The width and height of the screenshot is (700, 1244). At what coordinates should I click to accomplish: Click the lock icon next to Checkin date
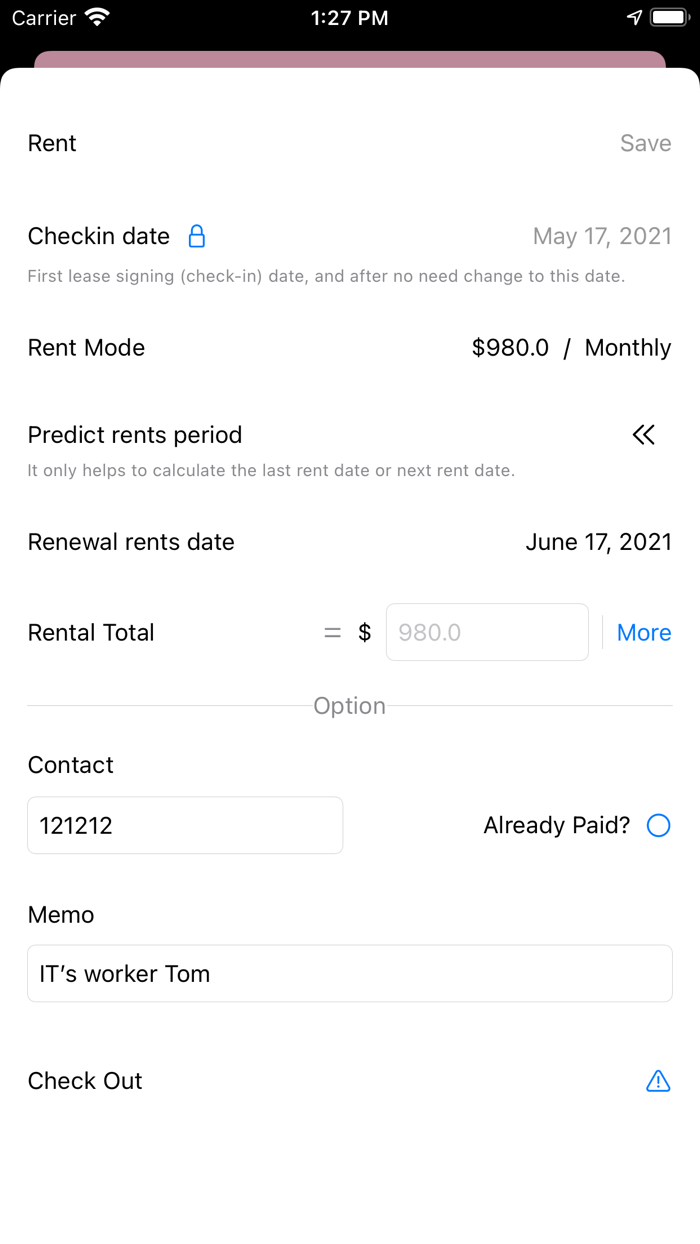point(196,236)
